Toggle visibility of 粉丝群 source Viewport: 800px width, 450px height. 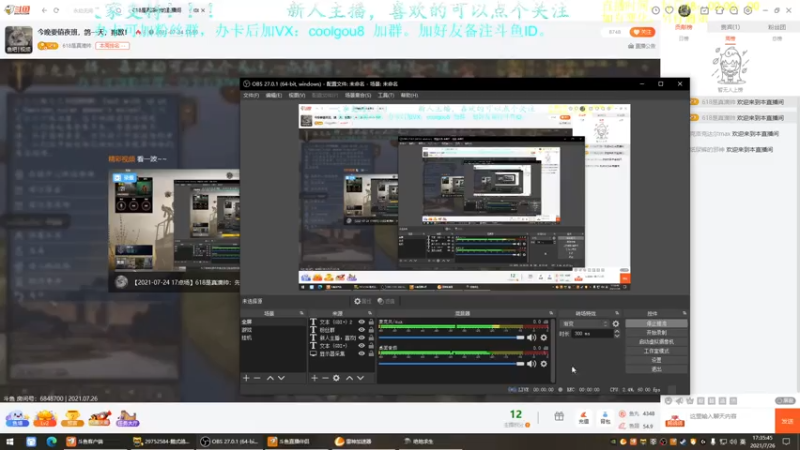click(362, 330)
